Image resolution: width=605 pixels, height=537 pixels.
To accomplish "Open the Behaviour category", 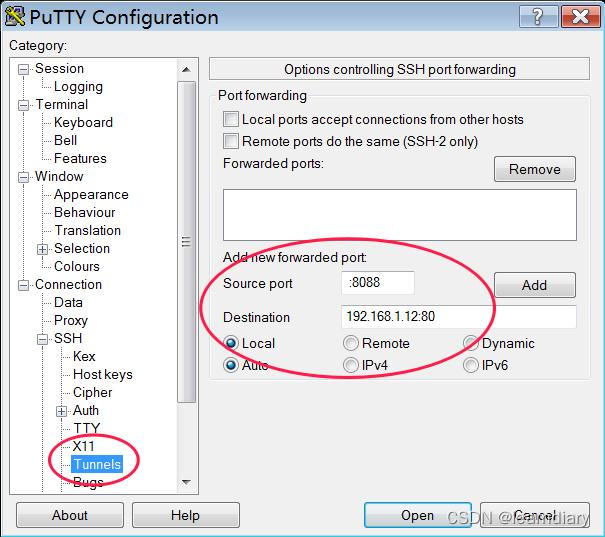I will [84, 212].
